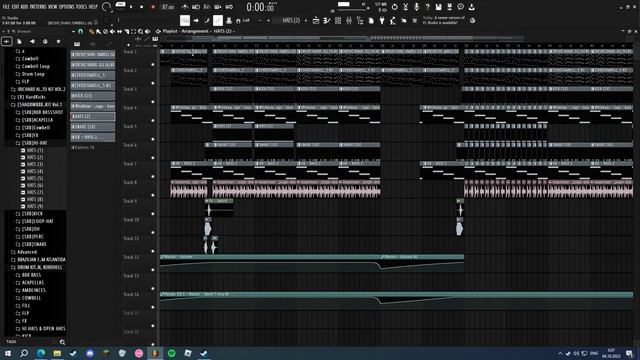Open the chat bubble icon
Screen dimensions: 640x360
(460, 7)
